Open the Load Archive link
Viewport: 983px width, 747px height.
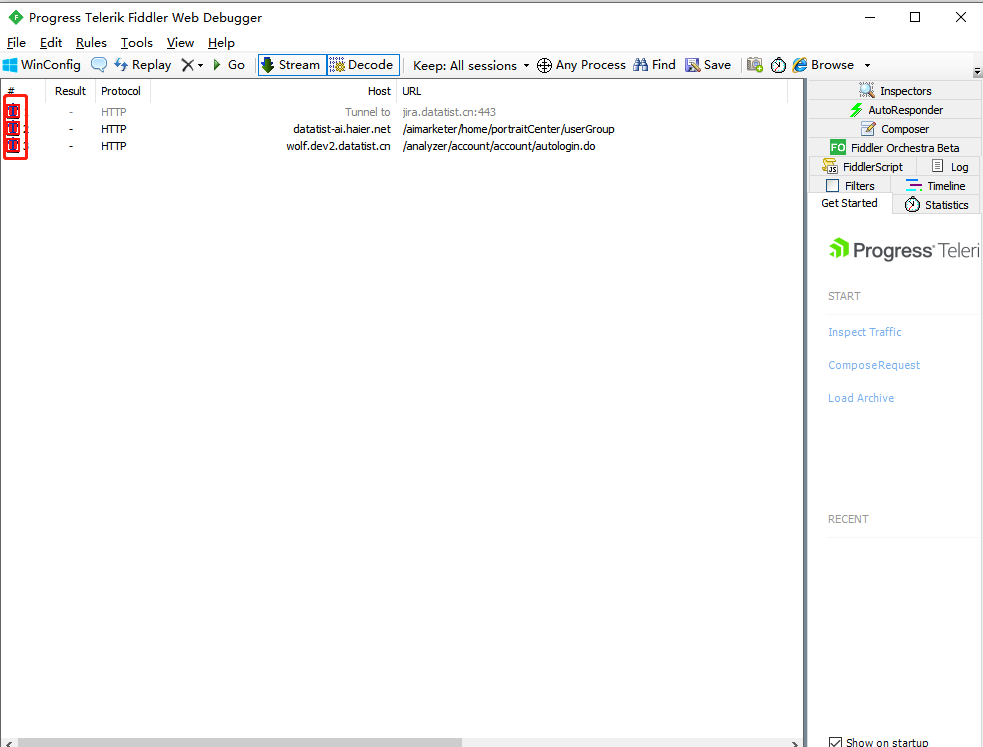click(x=861, y=398)
